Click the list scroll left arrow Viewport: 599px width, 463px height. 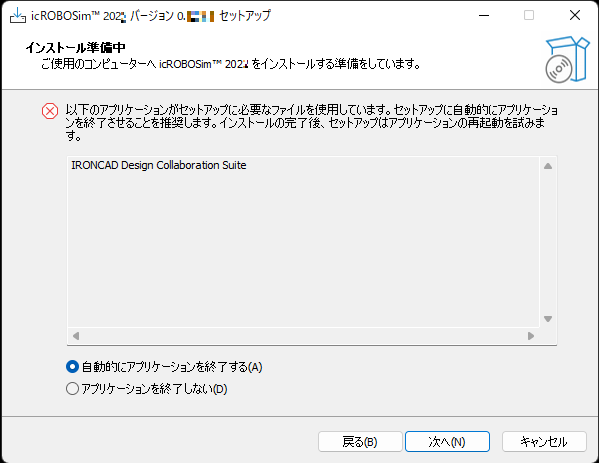[x=76, y=336]
